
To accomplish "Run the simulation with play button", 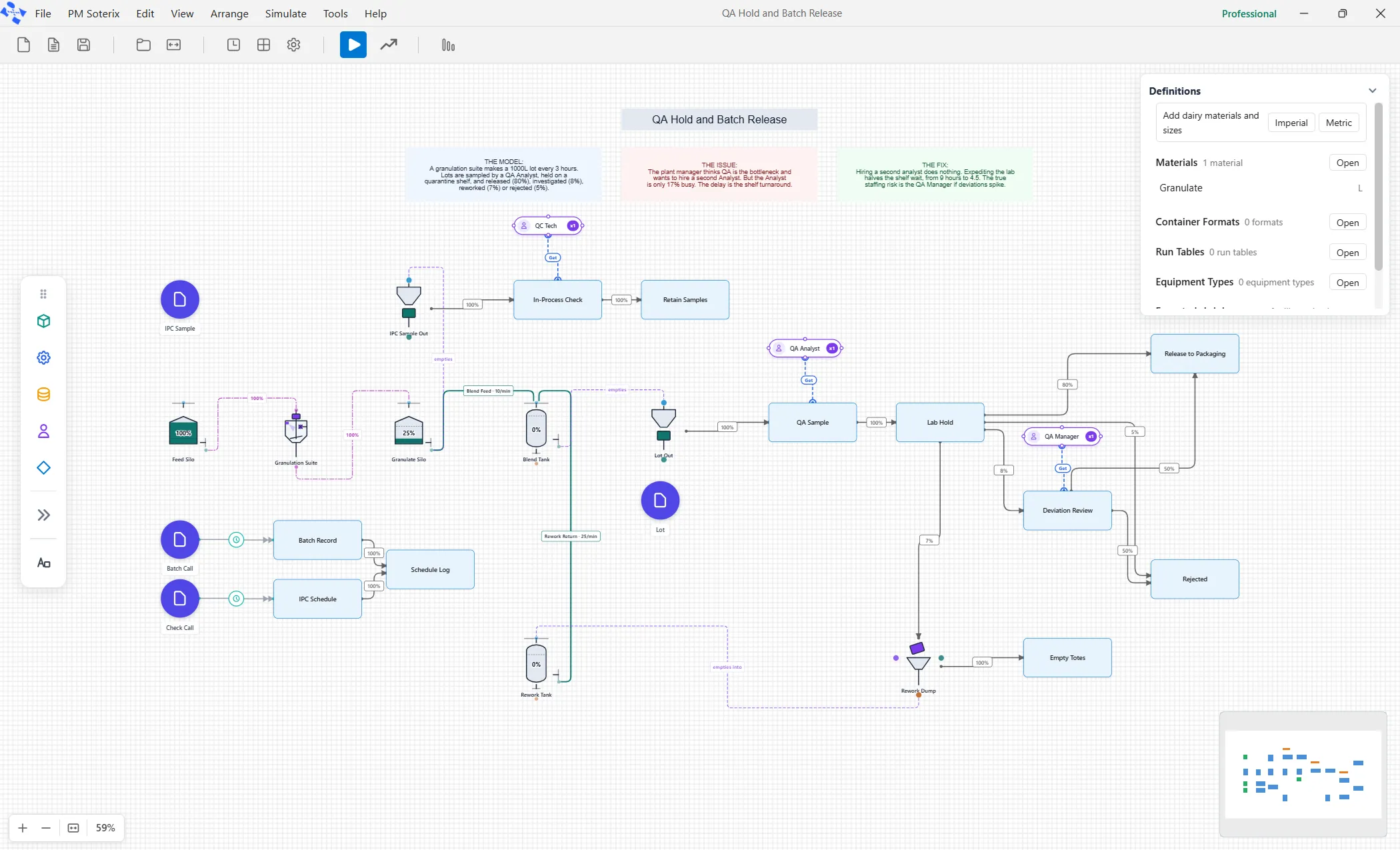I will pyautogui.click(x=353, y=45).
